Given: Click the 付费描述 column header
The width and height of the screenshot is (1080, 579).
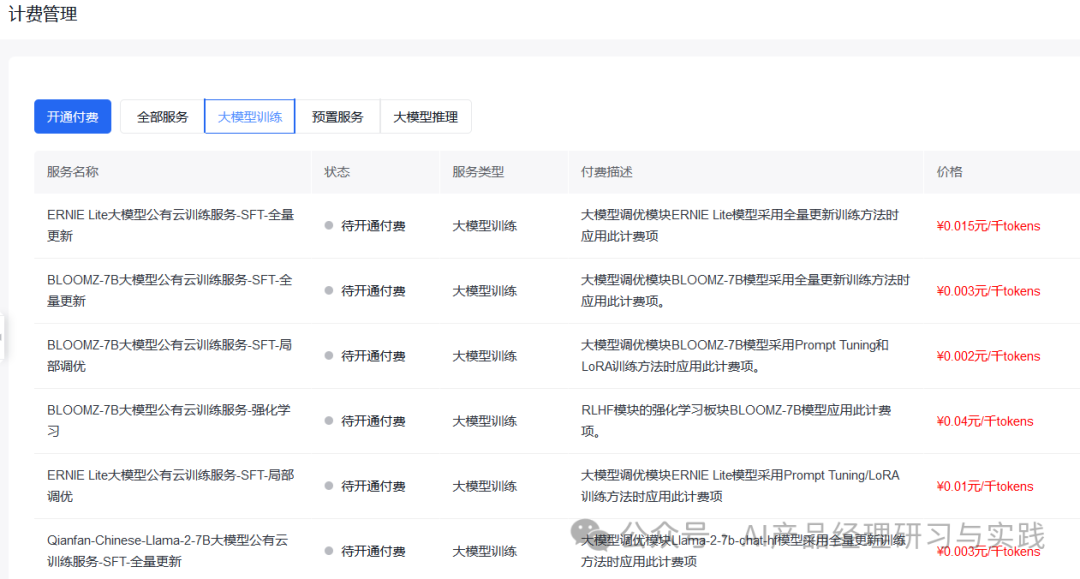Looking at the screenshot, I should click(x=606, y=172).
